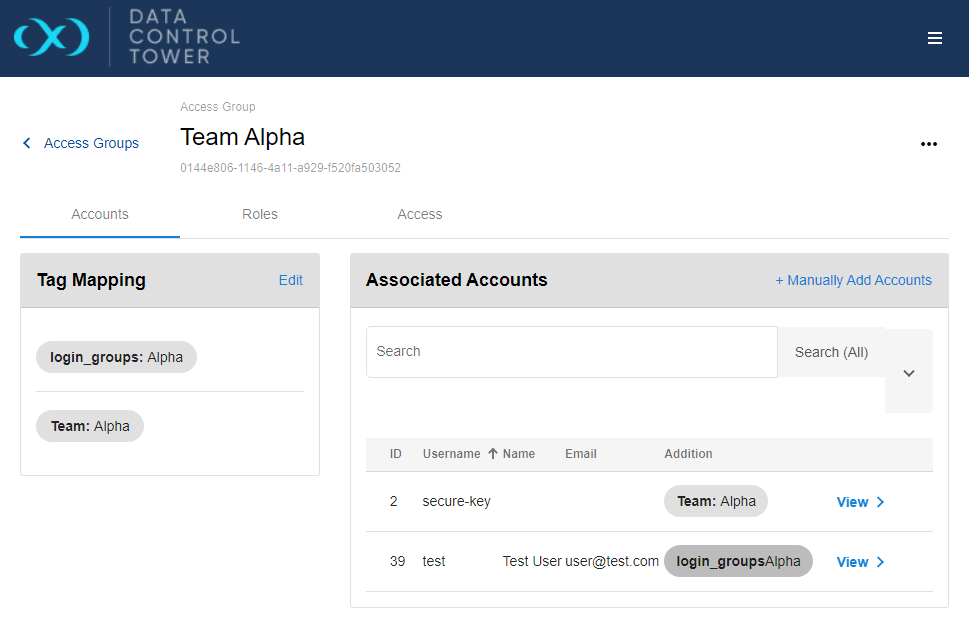Switch to the Accounts tab
This screenshot has width=969, height=618.
tap(100, 214)
